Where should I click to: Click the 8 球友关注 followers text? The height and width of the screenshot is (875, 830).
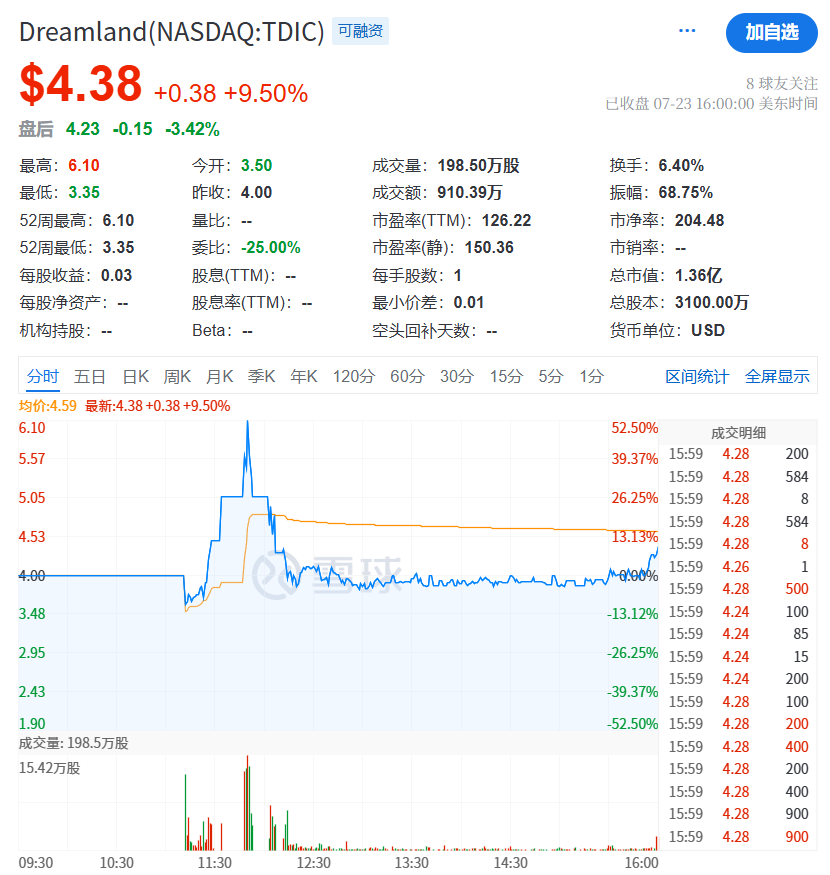tap(781, 84)
